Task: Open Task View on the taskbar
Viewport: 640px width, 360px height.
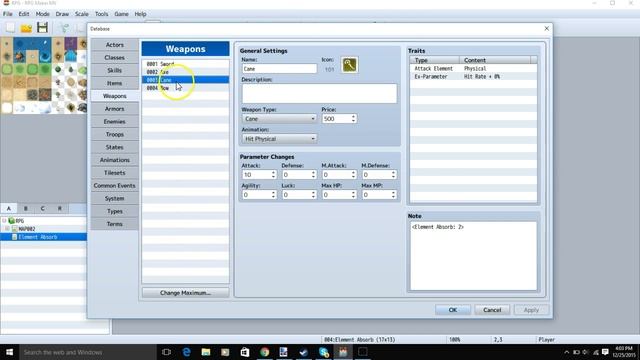Action: click(166, 352)
